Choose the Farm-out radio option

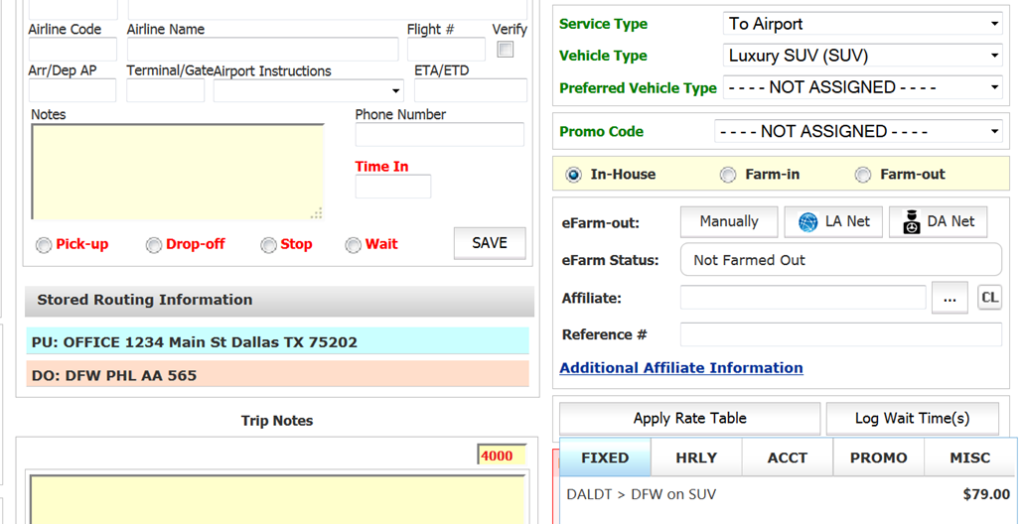tap(863, 175)
